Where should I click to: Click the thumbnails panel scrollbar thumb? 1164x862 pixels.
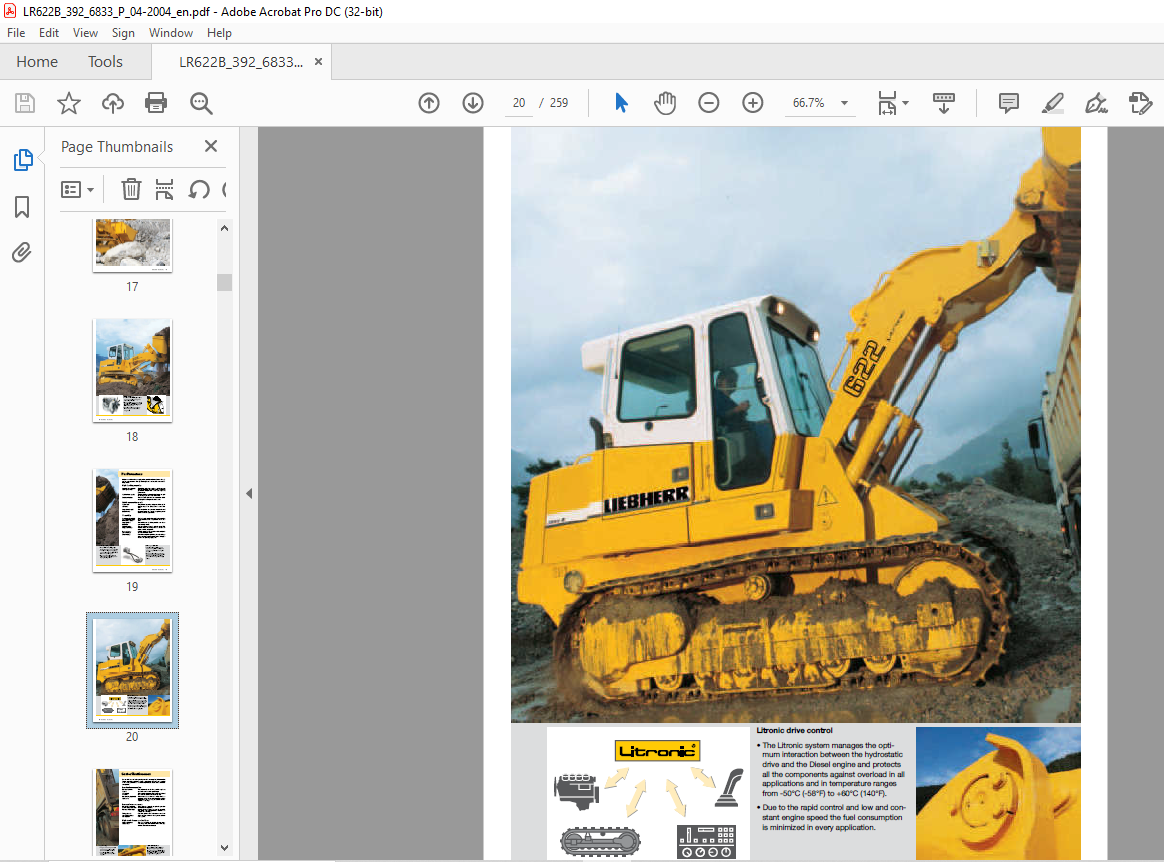224,282
